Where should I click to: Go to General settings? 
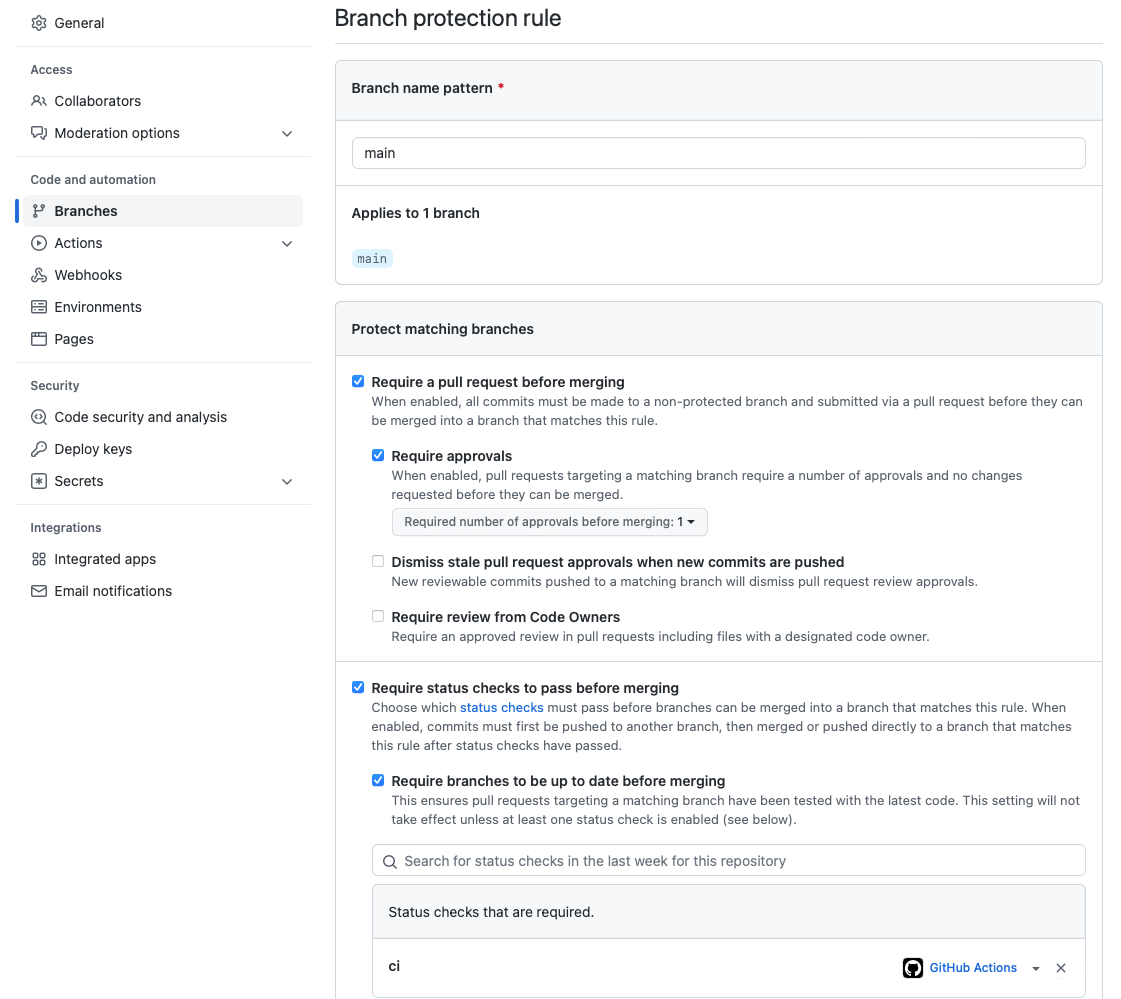(80, 23)
